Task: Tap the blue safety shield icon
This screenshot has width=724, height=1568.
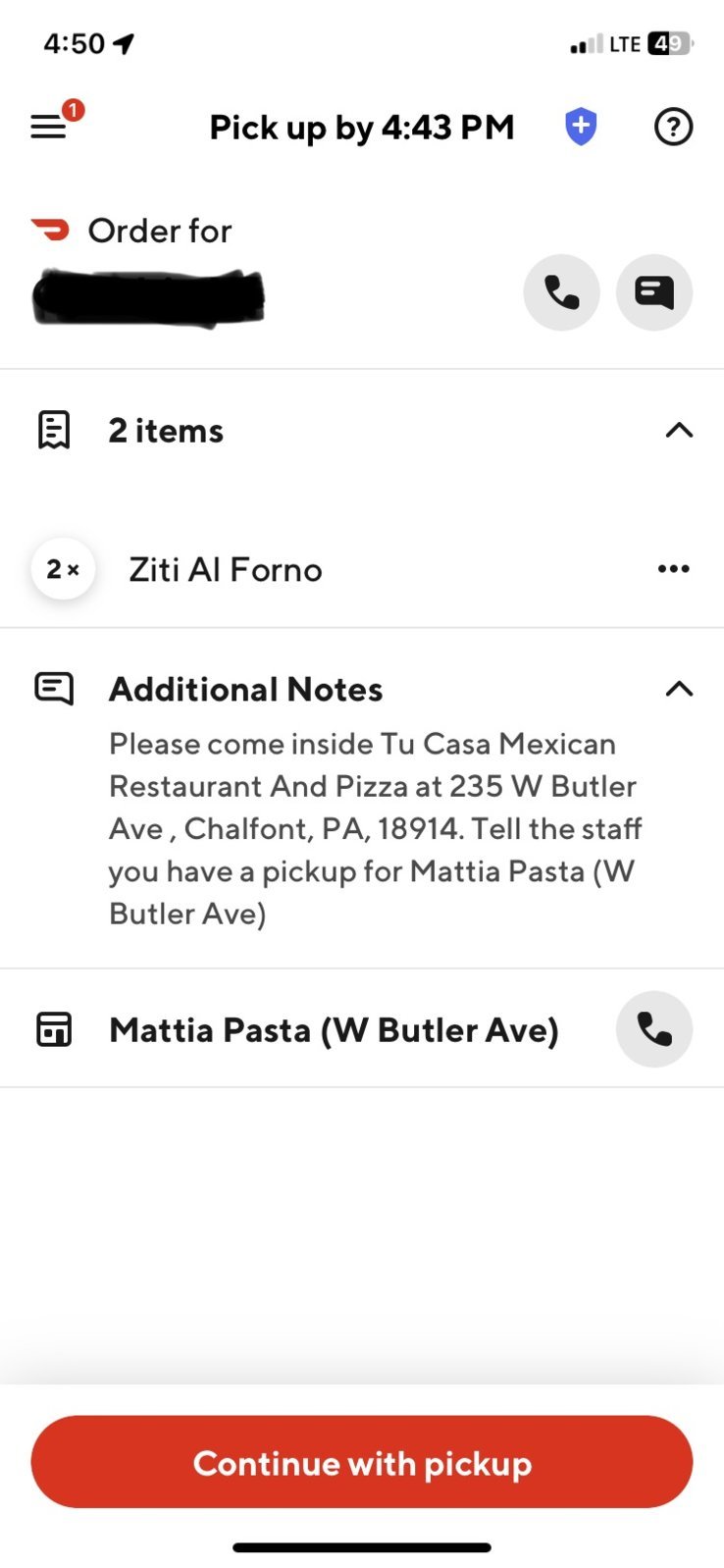Action: coord(581,127)
